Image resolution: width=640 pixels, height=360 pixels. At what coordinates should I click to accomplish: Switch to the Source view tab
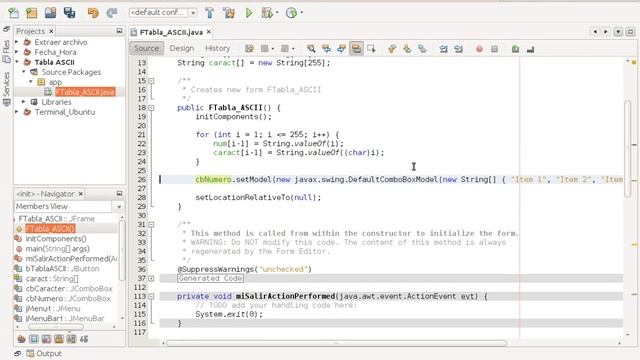(147, 48)
